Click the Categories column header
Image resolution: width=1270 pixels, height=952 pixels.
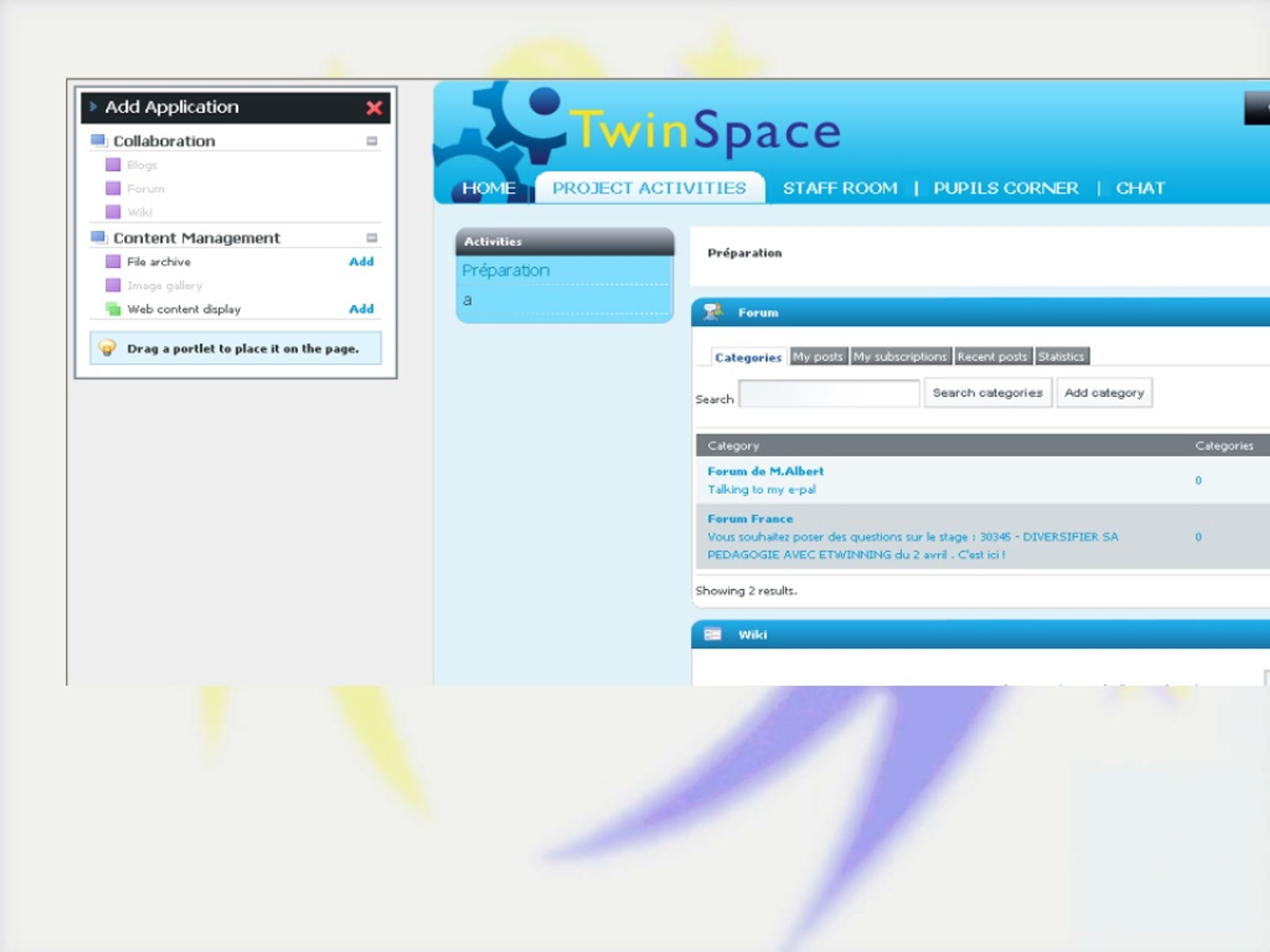[x=1224, y=445]
